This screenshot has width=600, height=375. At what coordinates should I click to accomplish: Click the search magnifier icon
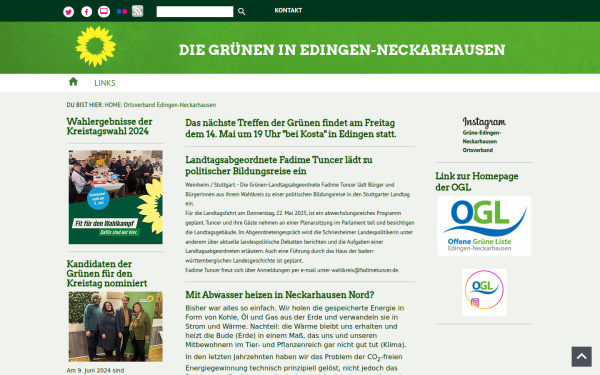(241, 12)
